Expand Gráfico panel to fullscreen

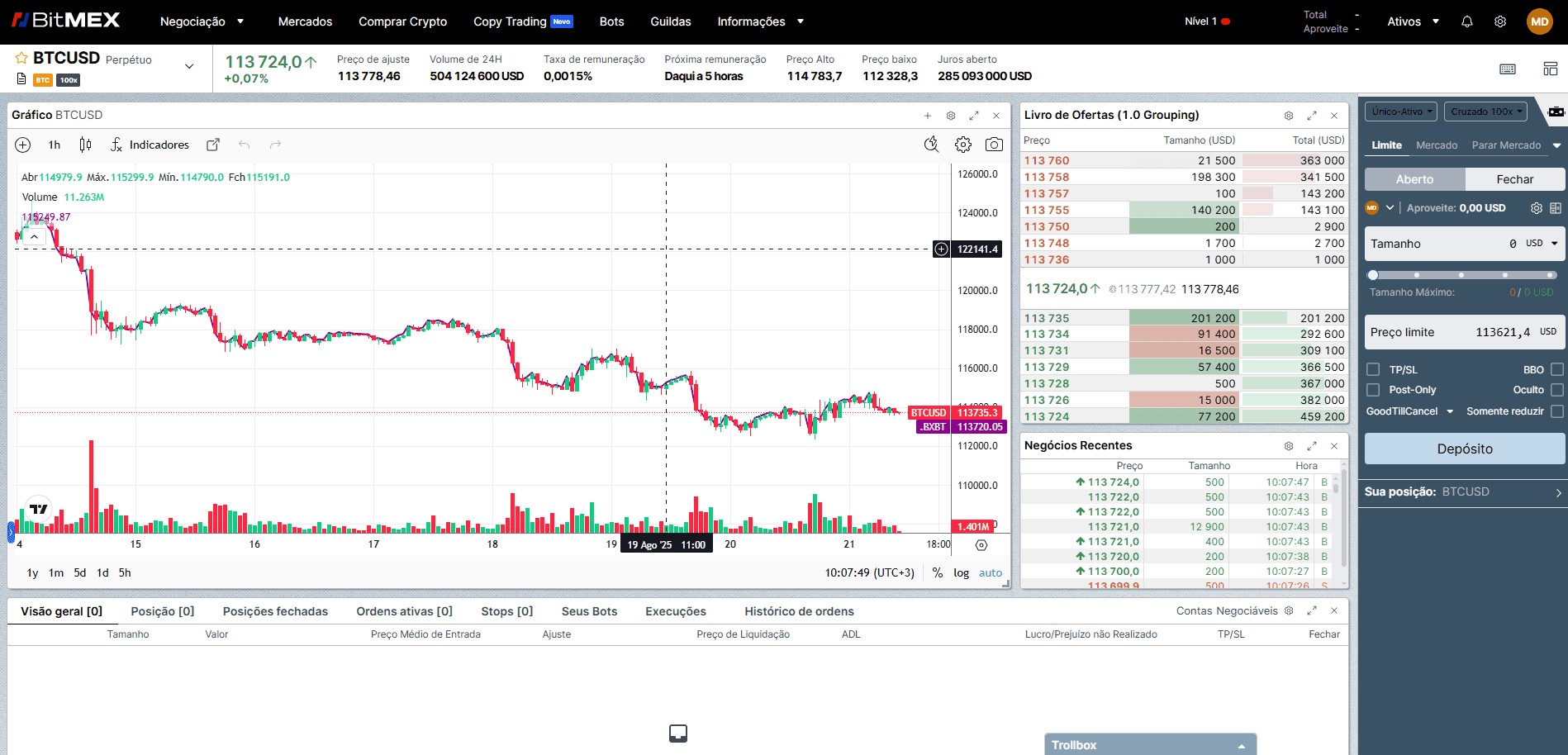pos(974,116)
